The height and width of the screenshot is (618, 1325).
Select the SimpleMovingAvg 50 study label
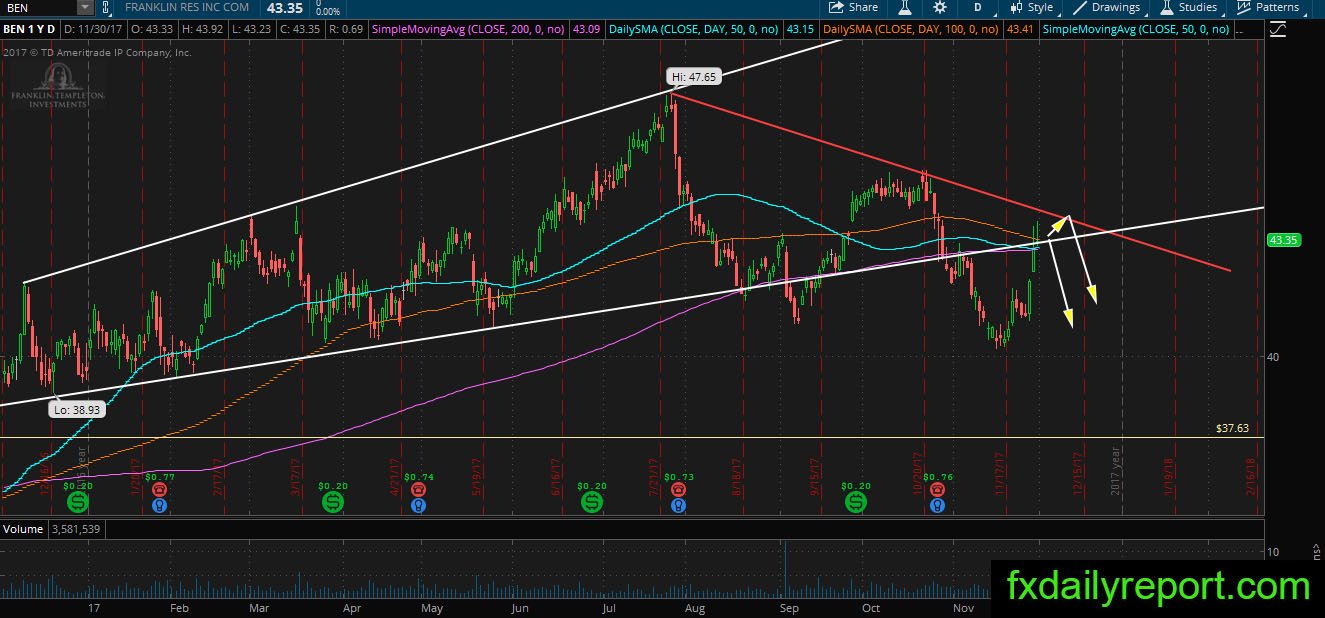point(1136,29)
